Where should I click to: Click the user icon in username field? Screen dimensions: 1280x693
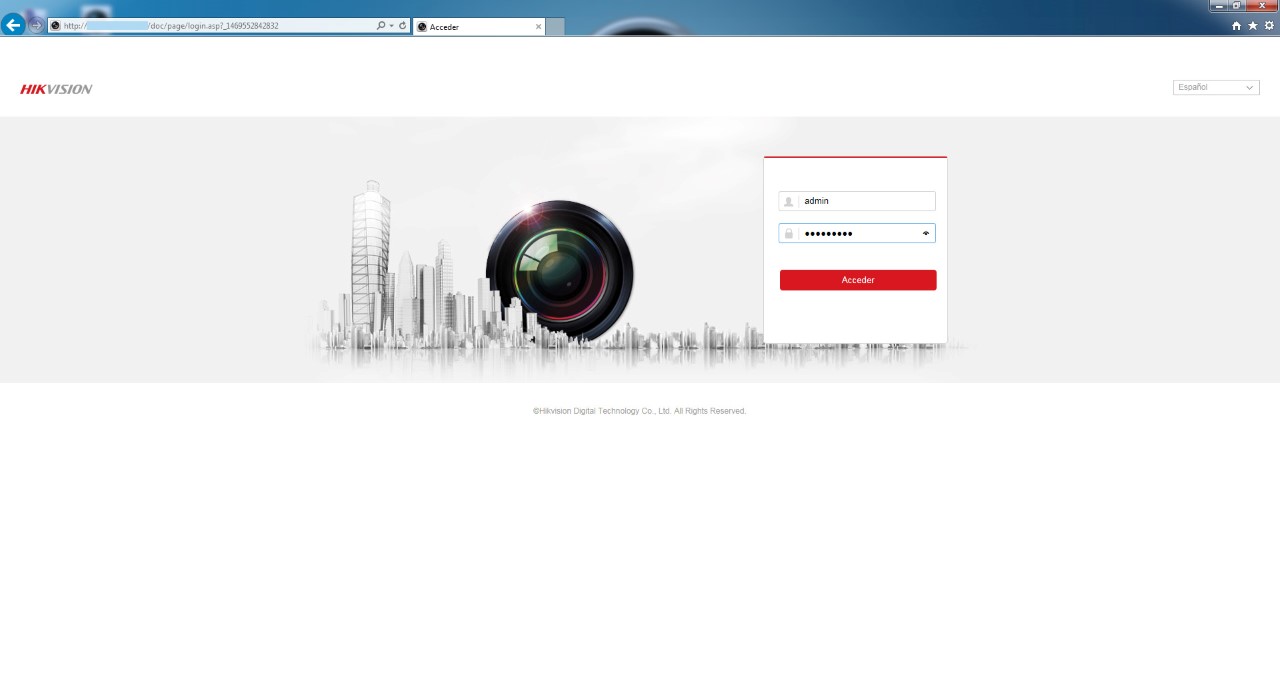[x=788, y=201]
